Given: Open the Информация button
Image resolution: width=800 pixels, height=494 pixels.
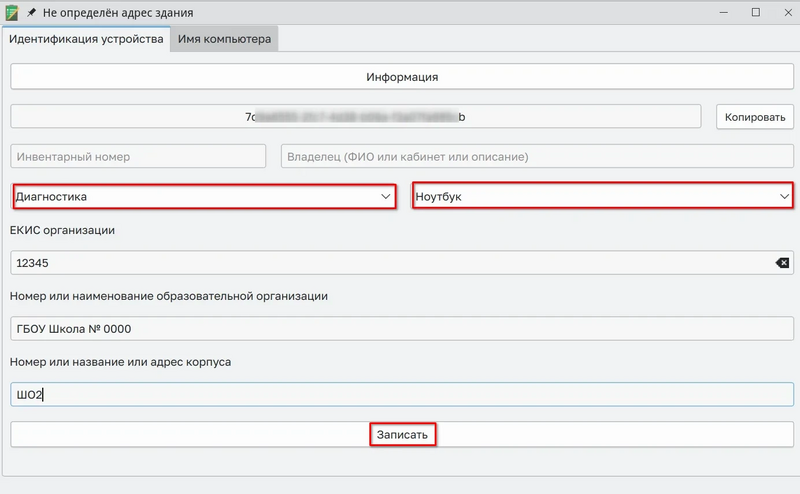Looking at the screenshot, I should [402, 77].
